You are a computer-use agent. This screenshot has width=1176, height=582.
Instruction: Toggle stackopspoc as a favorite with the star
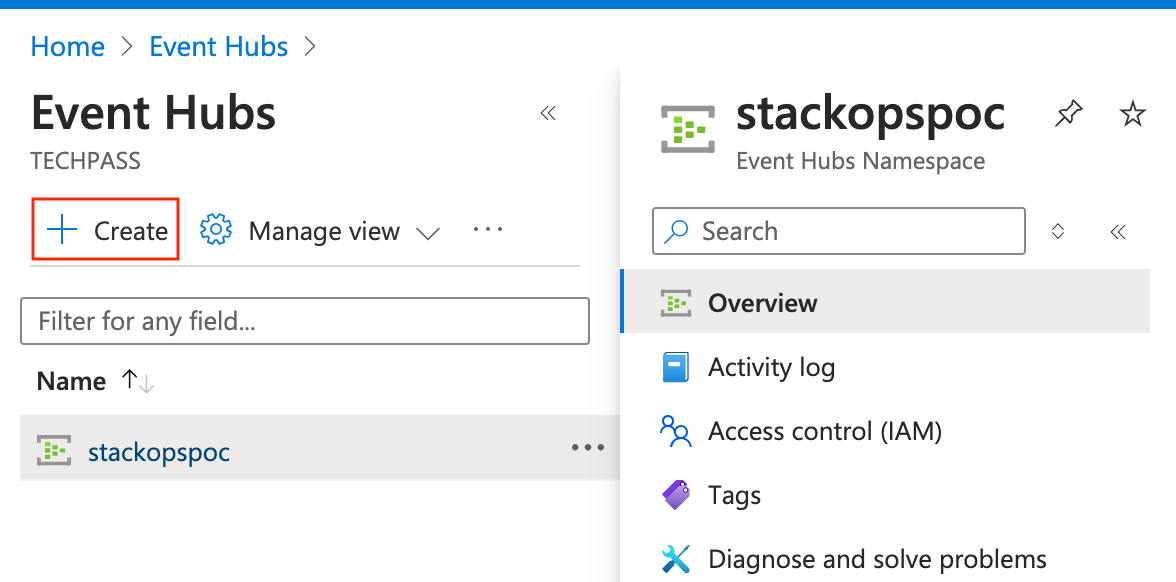[x=1132, y=114]
